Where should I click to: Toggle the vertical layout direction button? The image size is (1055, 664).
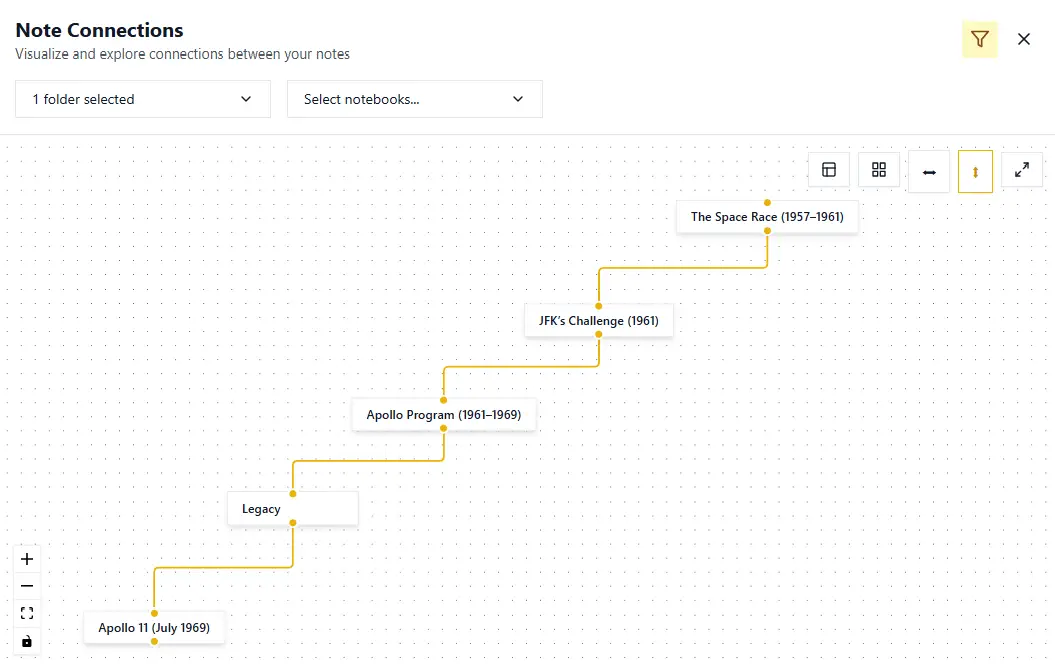[975, 172]
